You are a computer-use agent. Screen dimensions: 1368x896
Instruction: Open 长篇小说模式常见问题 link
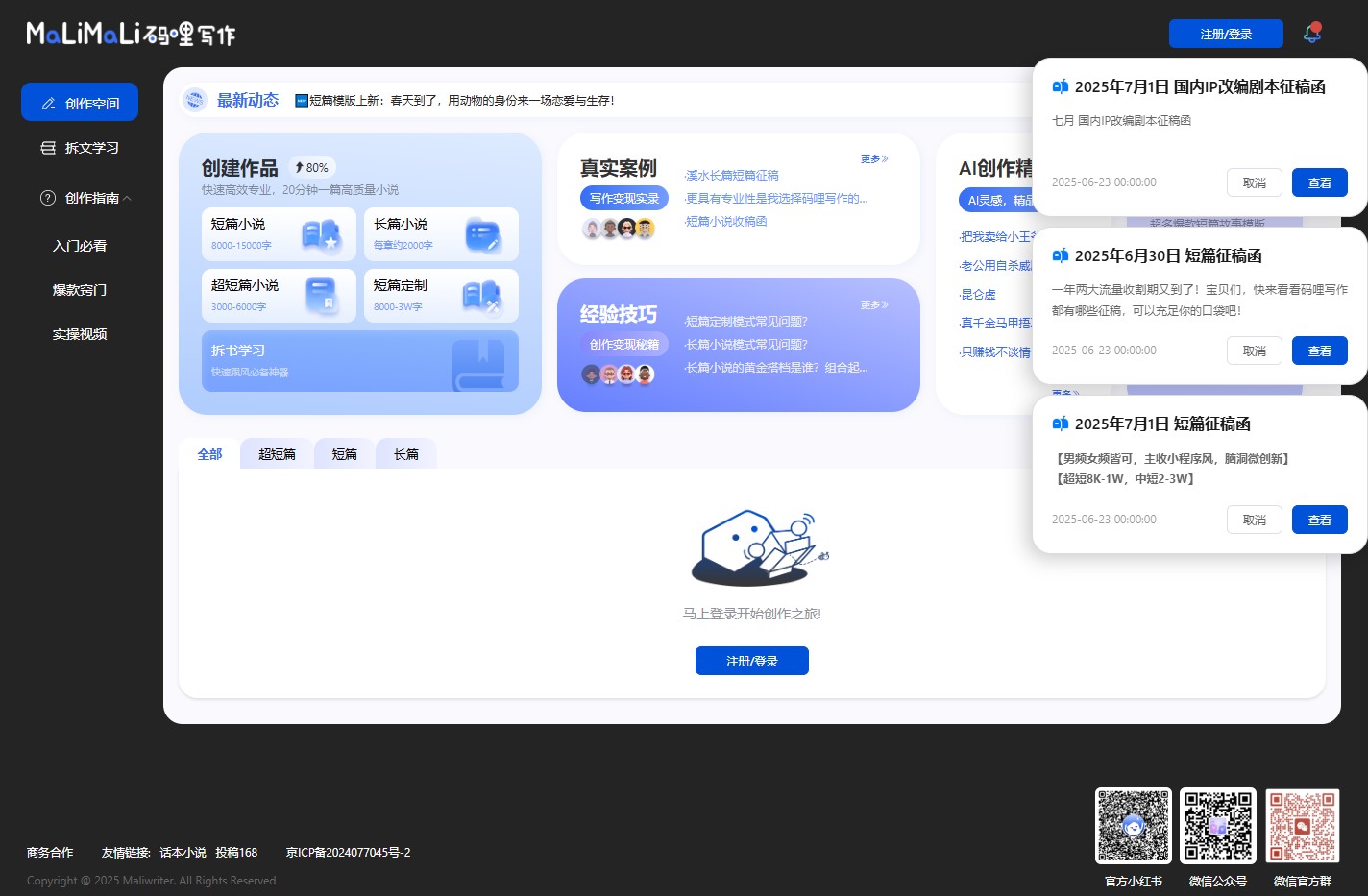coord(746,345)
